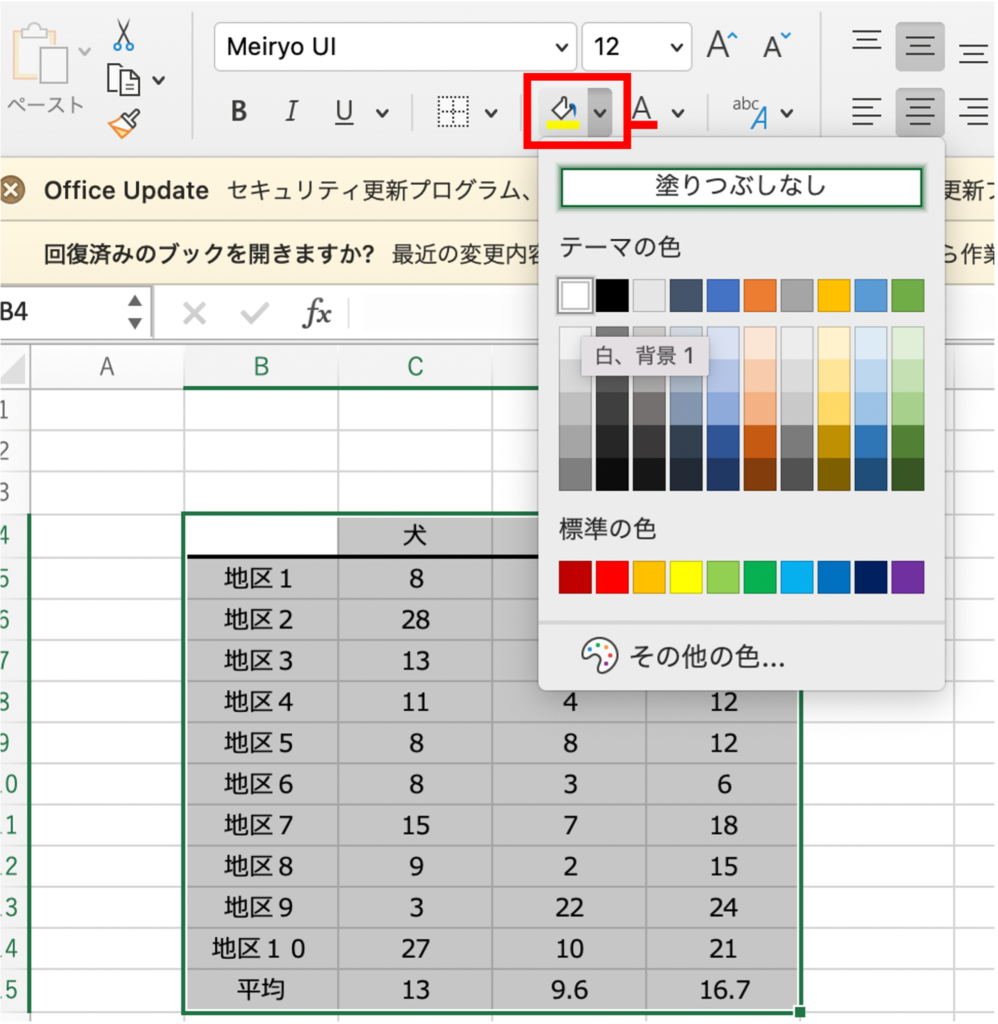The width and height of the screenshot is (998, 1024).
Task: Click the fill color paint bucket icon
Action: [x=564, y=112]
